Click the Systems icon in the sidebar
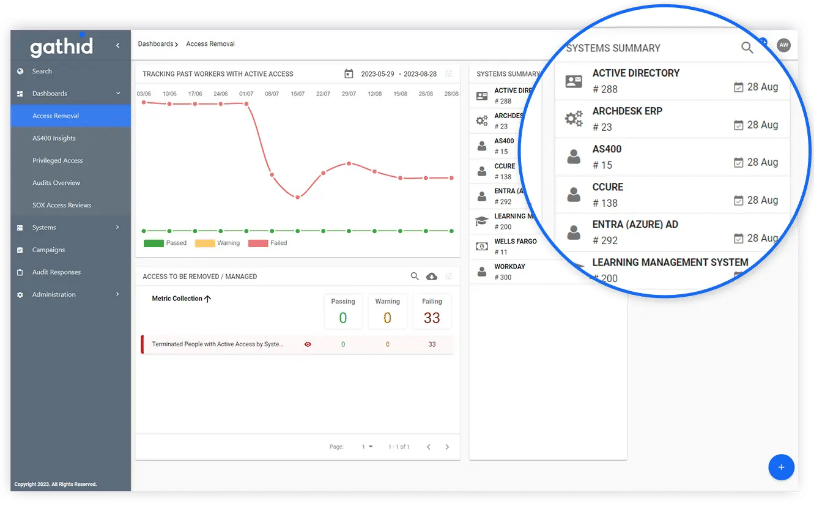814x520 pixels. pyautogui.click(x=20, y=228)
